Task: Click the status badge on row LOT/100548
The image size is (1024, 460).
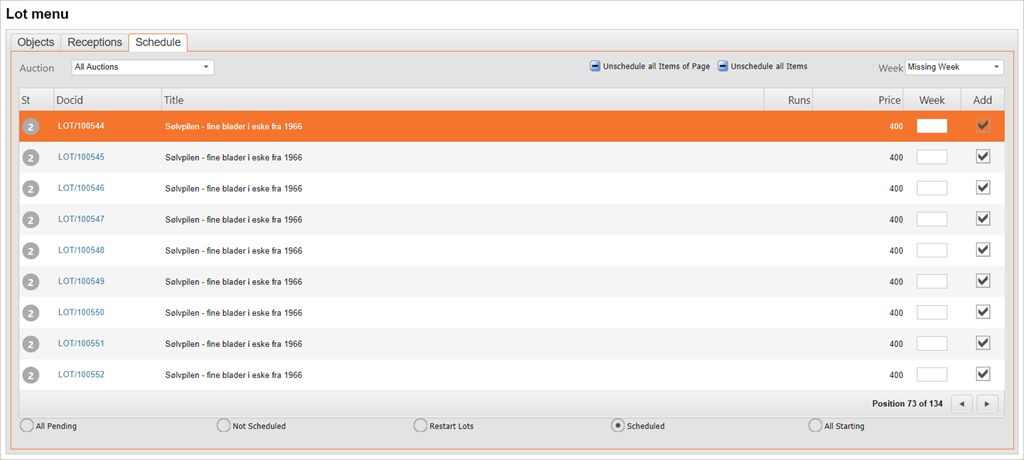Action: tap(31, 250)
